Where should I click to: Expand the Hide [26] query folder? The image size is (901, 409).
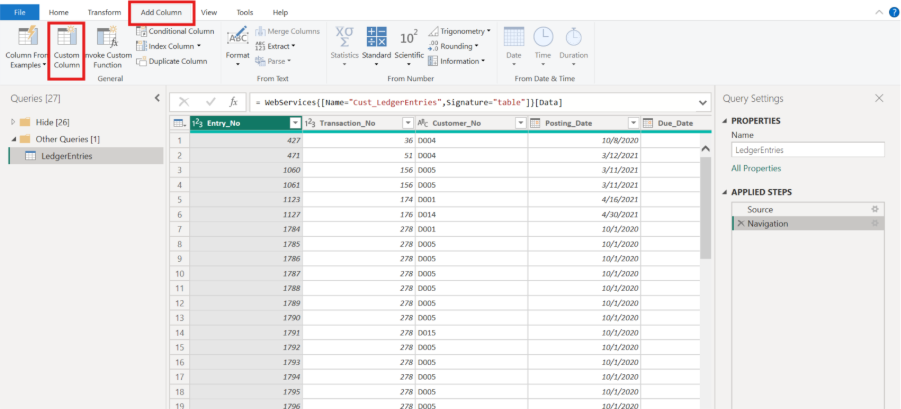13,122
